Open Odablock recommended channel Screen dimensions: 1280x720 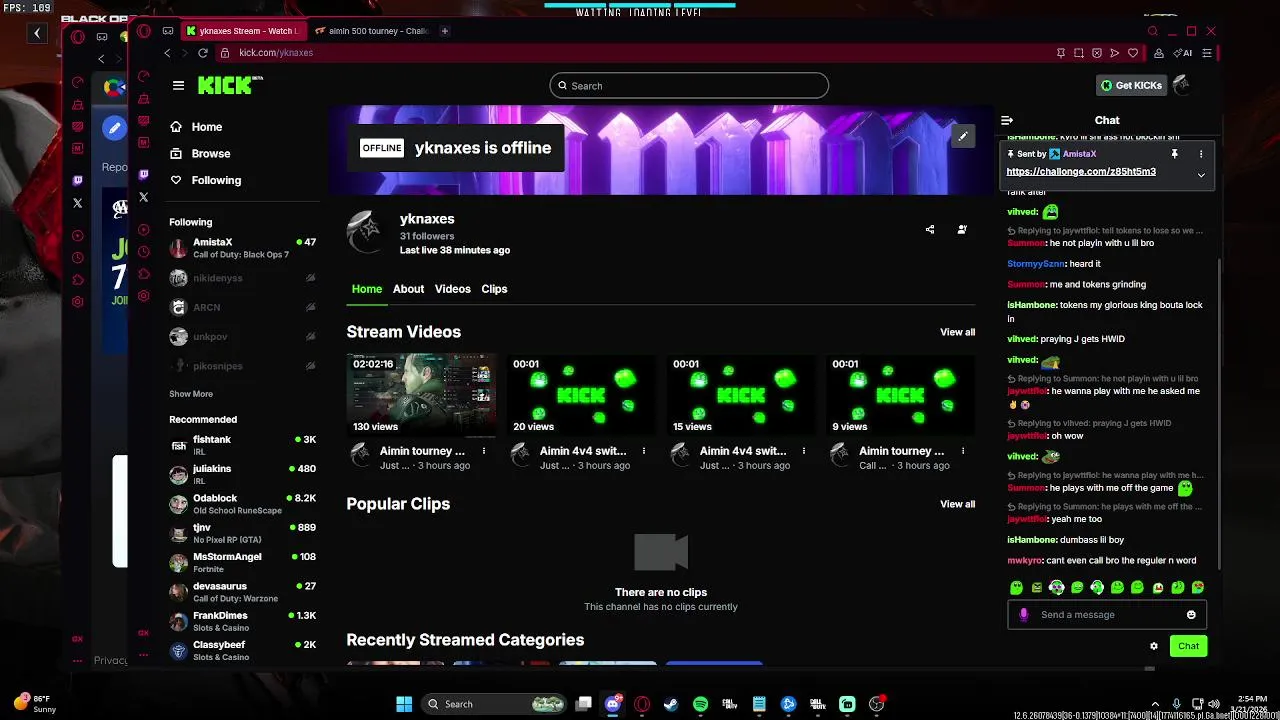(243, 504)
